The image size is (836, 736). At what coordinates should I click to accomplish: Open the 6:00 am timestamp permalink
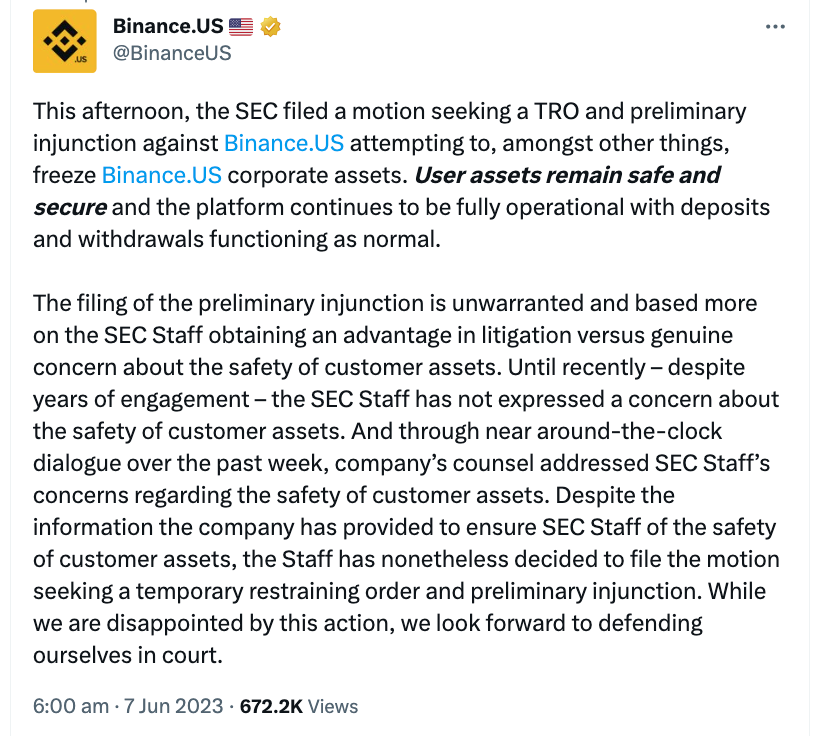point(70,706)
